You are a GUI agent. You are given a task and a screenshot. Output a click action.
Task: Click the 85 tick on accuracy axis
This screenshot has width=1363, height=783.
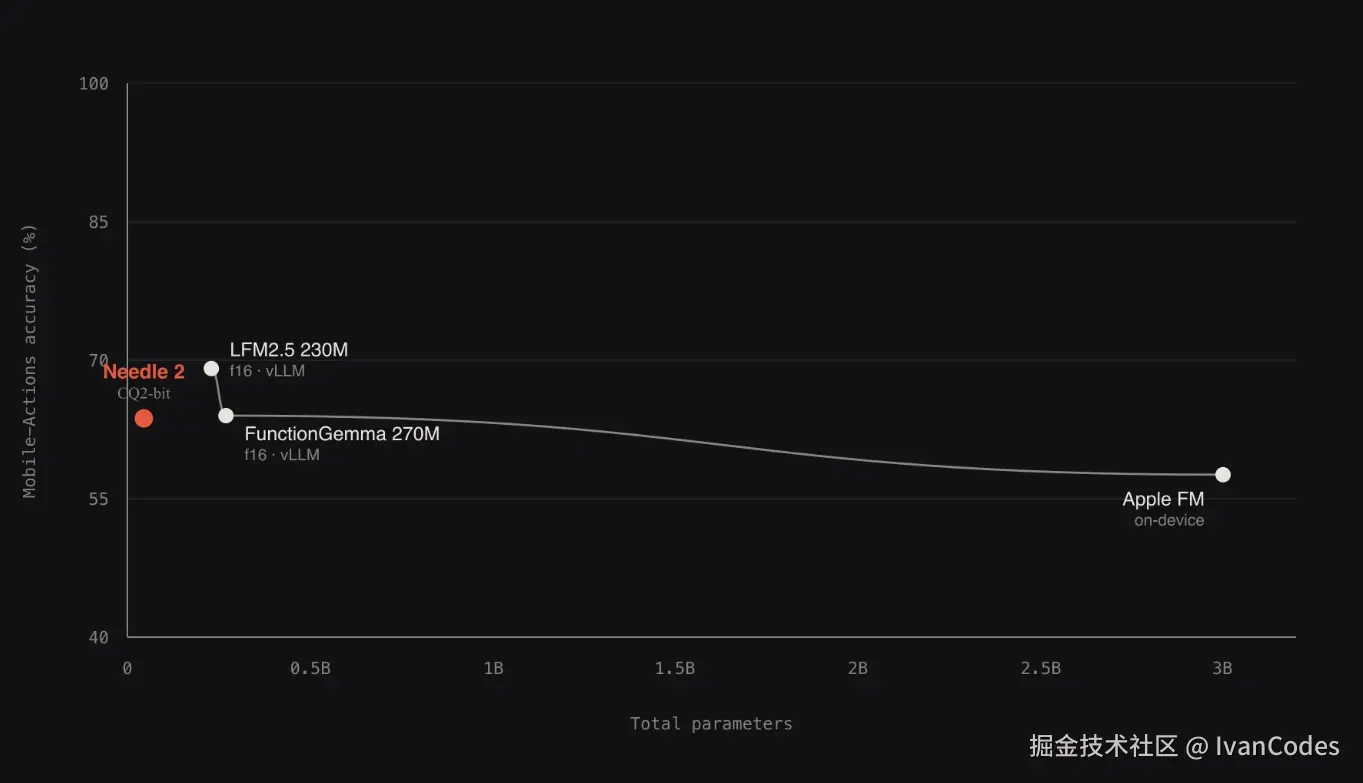click(99, 222)
